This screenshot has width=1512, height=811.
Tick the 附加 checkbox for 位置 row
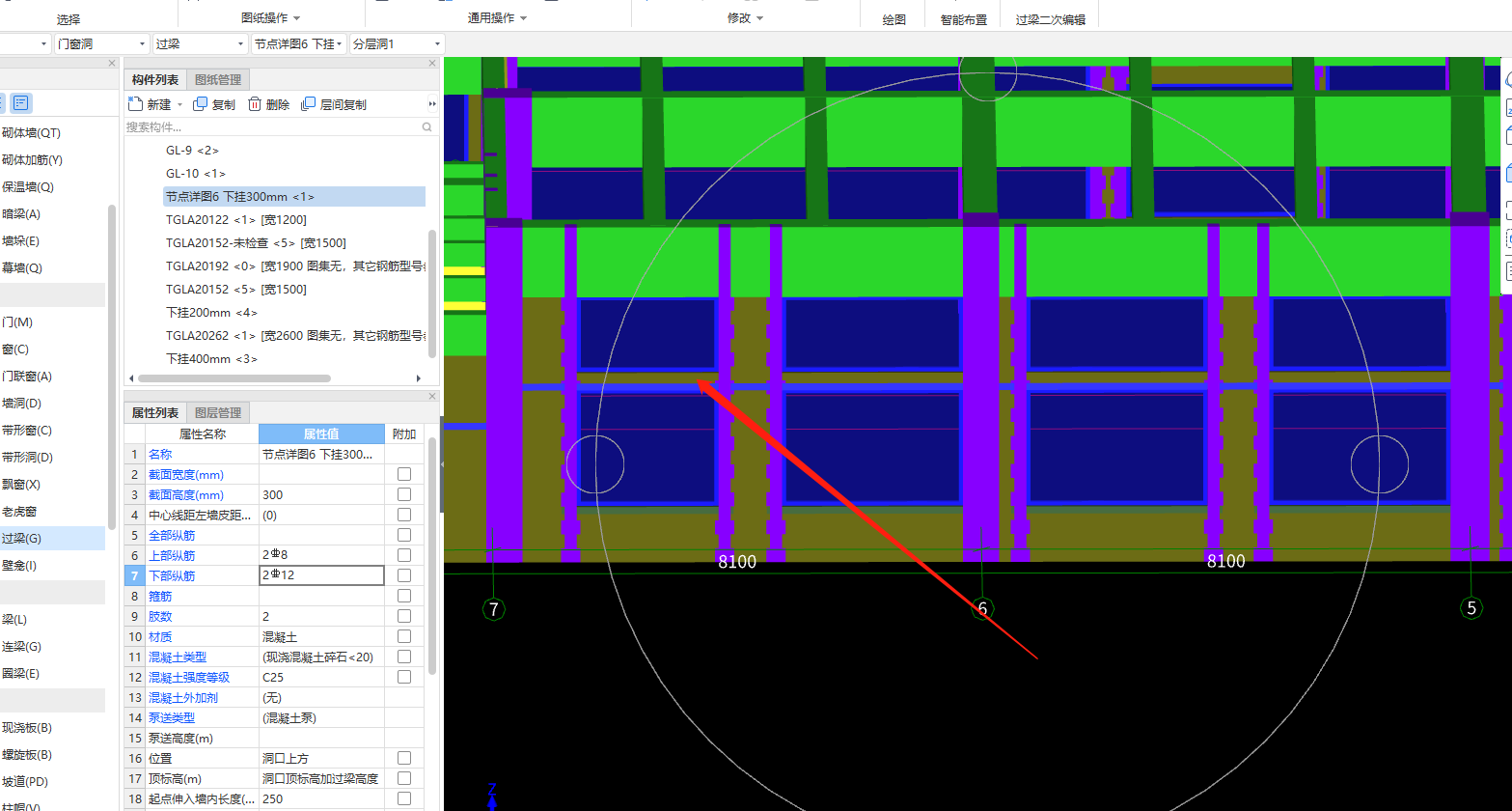click(x=404, y=758)
